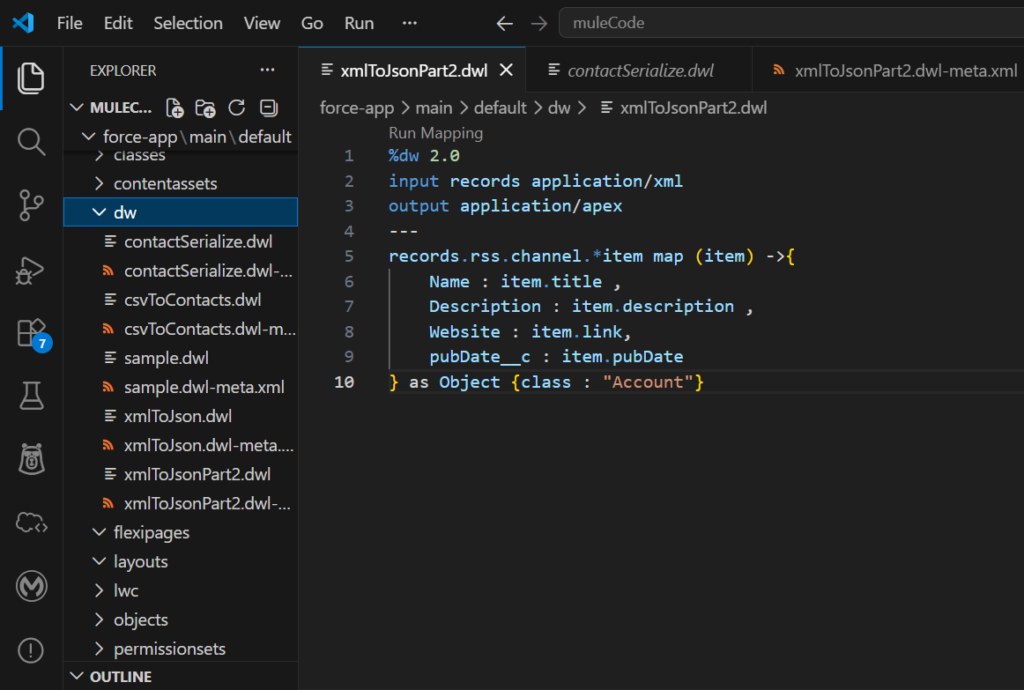Screen dimensions: 1024x690
Task: Click Run Mapping code lens link
Action: click(435, 133)
